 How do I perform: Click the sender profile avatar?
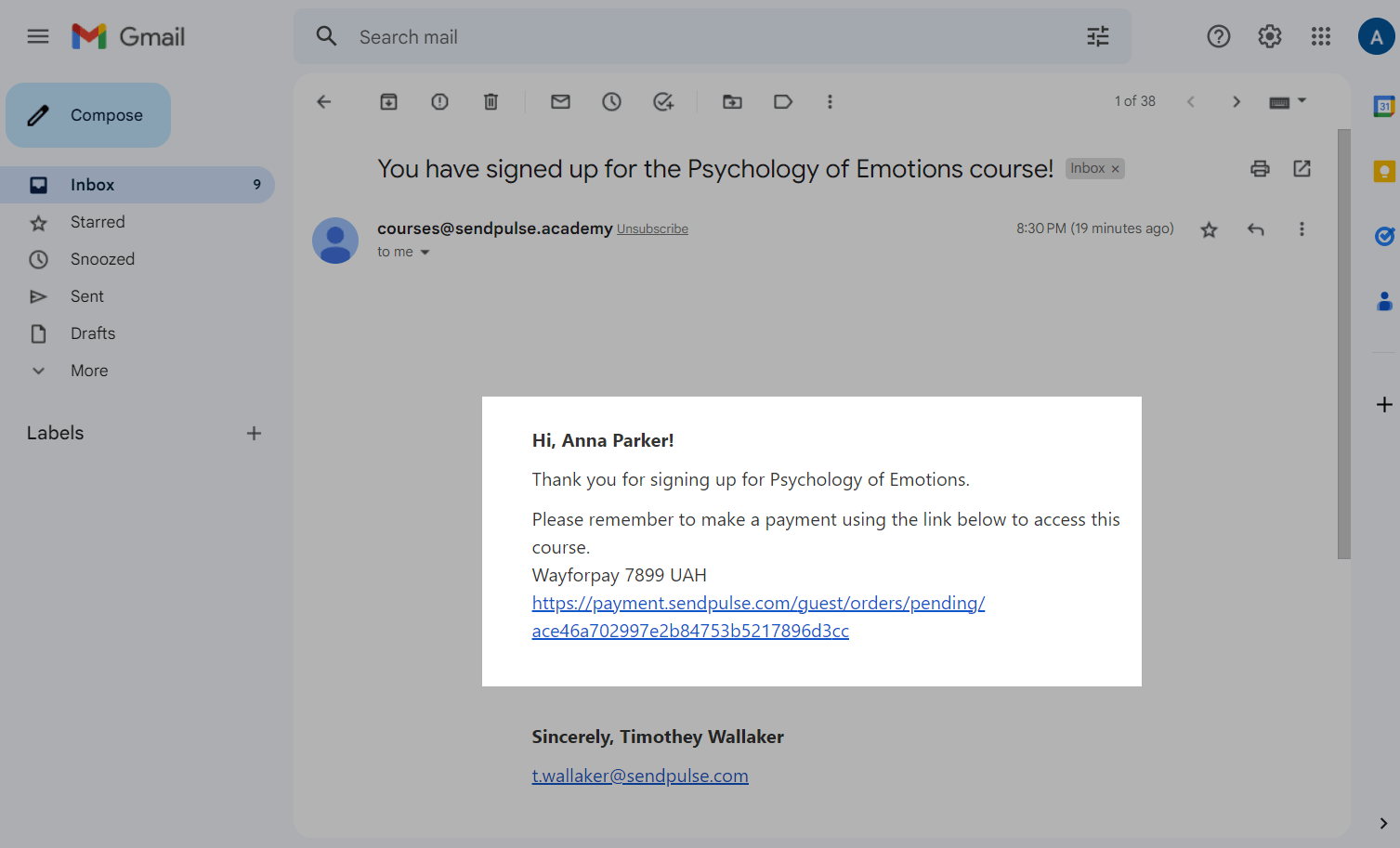(335, 241)
